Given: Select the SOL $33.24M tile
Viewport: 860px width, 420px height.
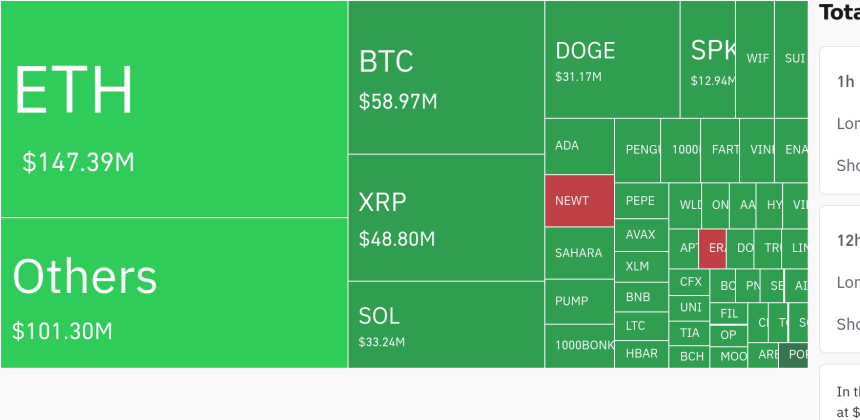Looking at the screenshot, I should point(446,324).
